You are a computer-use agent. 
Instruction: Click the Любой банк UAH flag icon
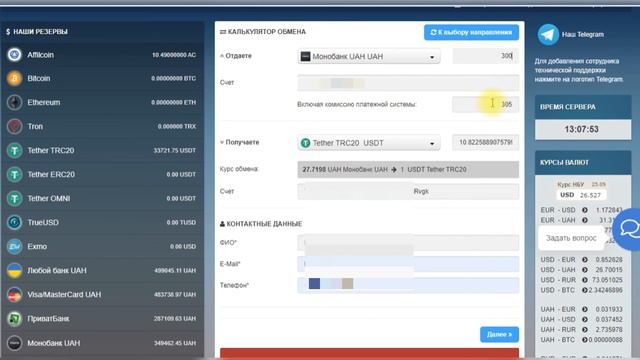click(x=14, y=271)
